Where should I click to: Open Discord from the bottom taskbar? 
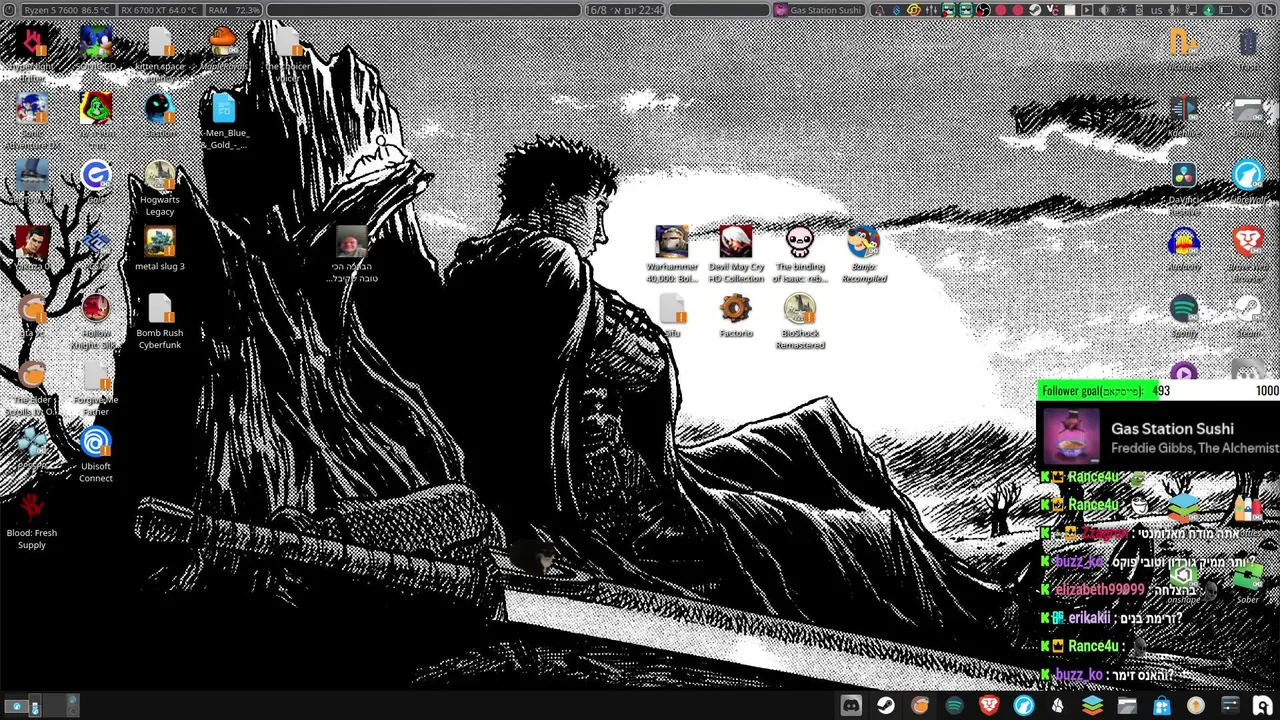click(851, 706)
